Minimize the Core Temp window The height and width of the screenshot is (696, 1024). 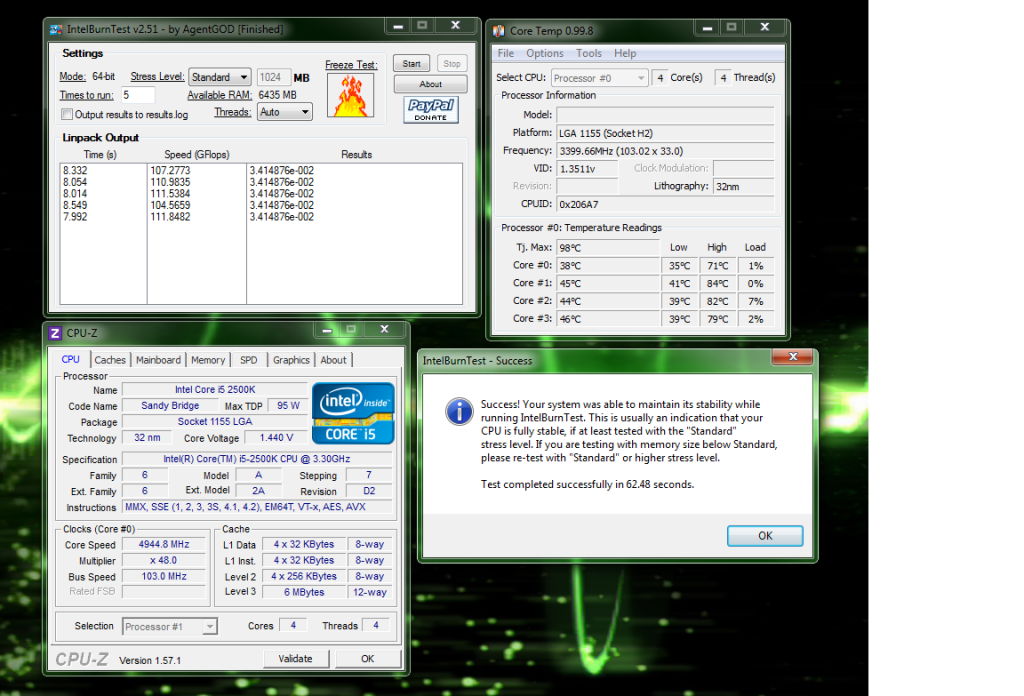(707, 27)
